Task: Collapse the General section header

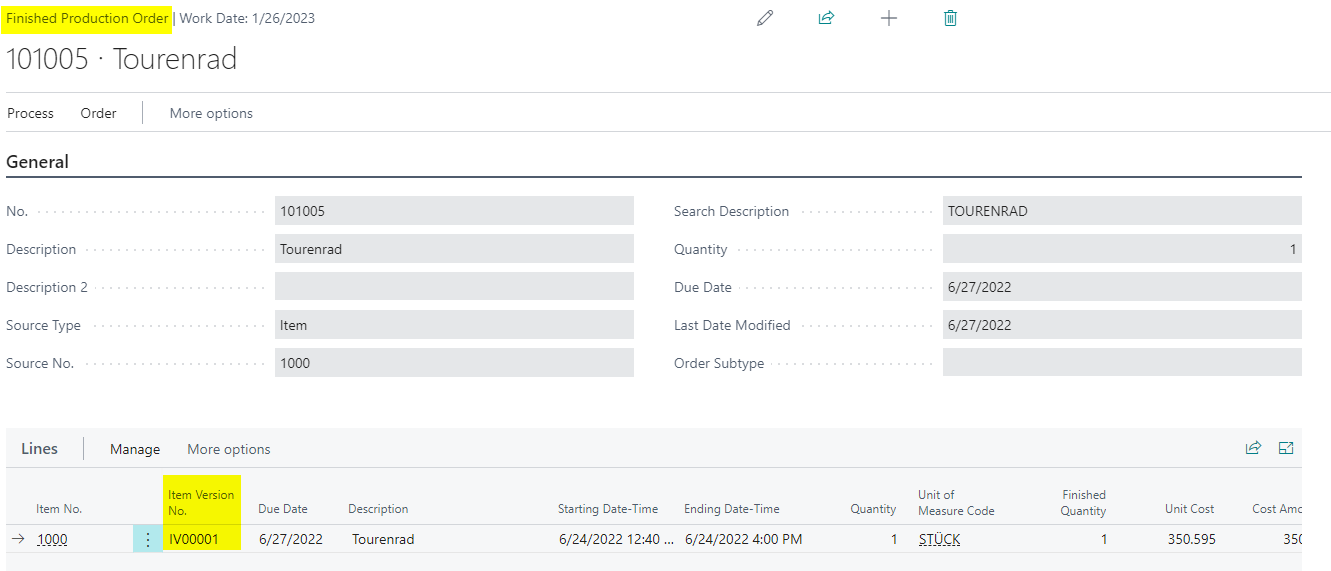Action: click(x=38, y=162)
